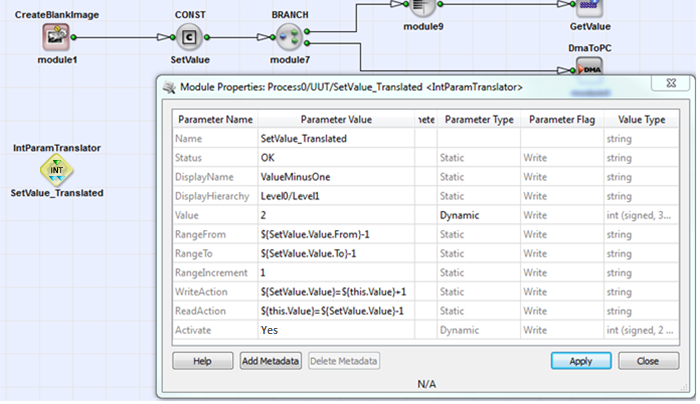Viewport: 700px width, 404px height.
Task: Close the properties dialog with Close button
Action: (647, 360)
